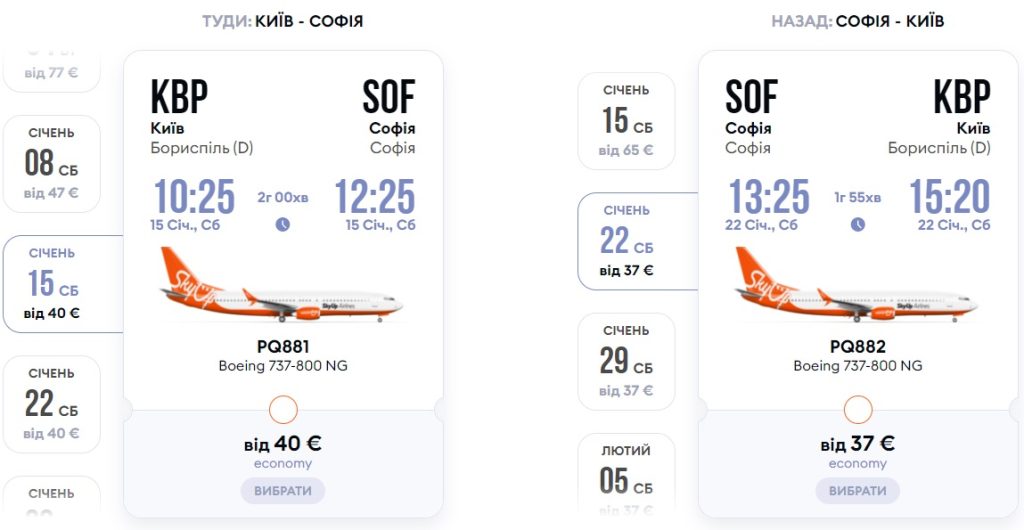Choose return date 22 Січень from 37 €

(627, 241)
